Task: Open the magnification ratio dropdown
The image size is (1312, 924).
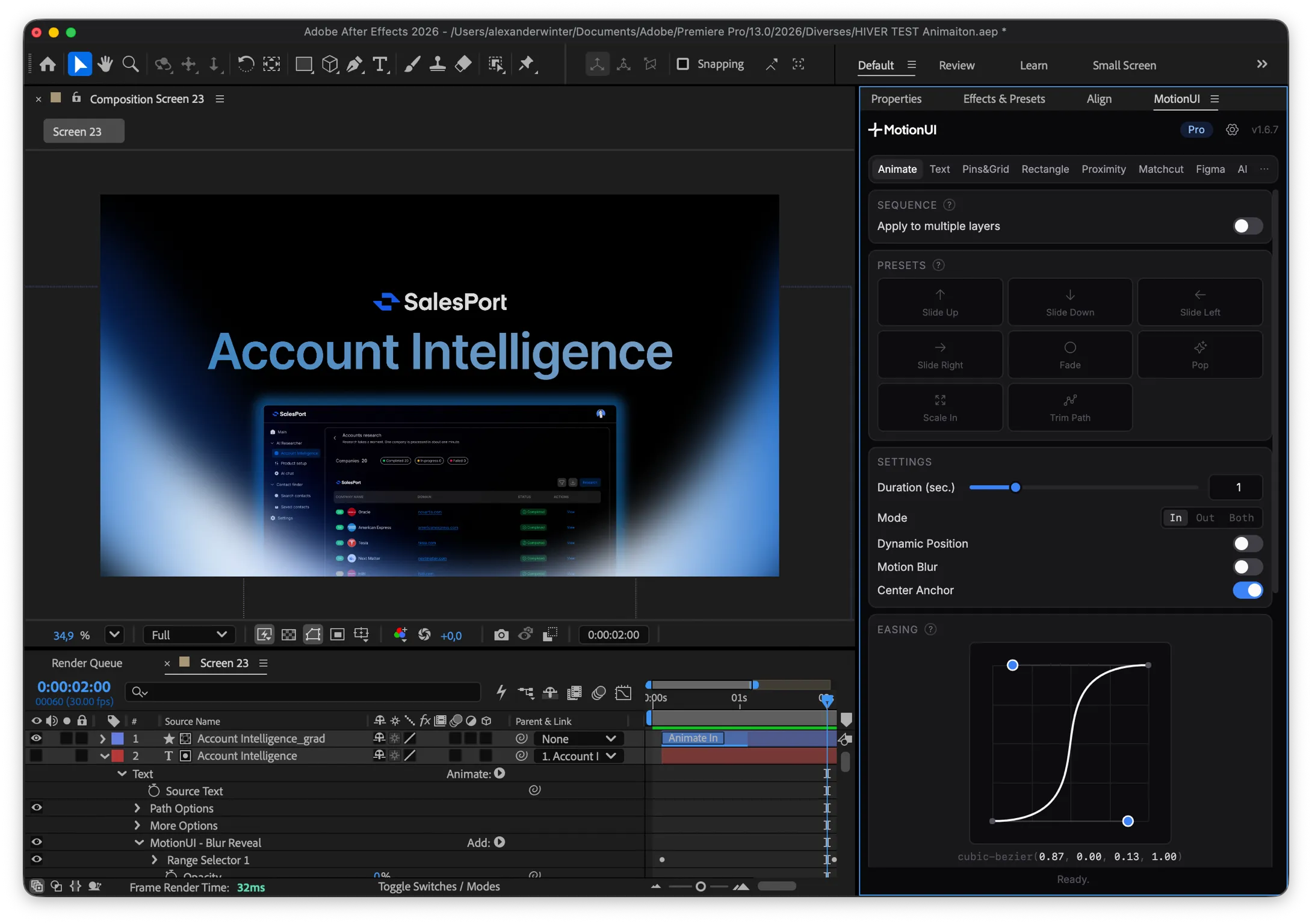Action: click(114, 635)
